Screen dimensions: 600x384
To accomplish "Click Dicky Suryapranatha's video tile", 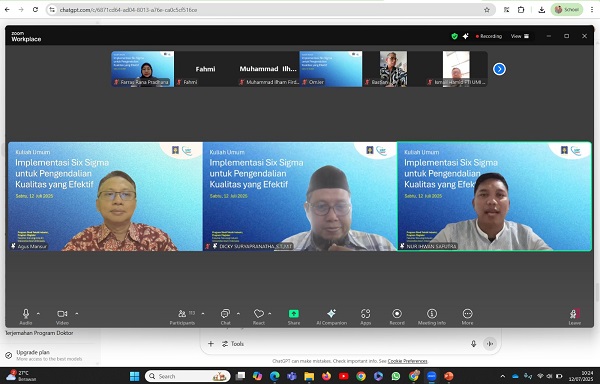I will pyautogui.click(x=300, y=197).
